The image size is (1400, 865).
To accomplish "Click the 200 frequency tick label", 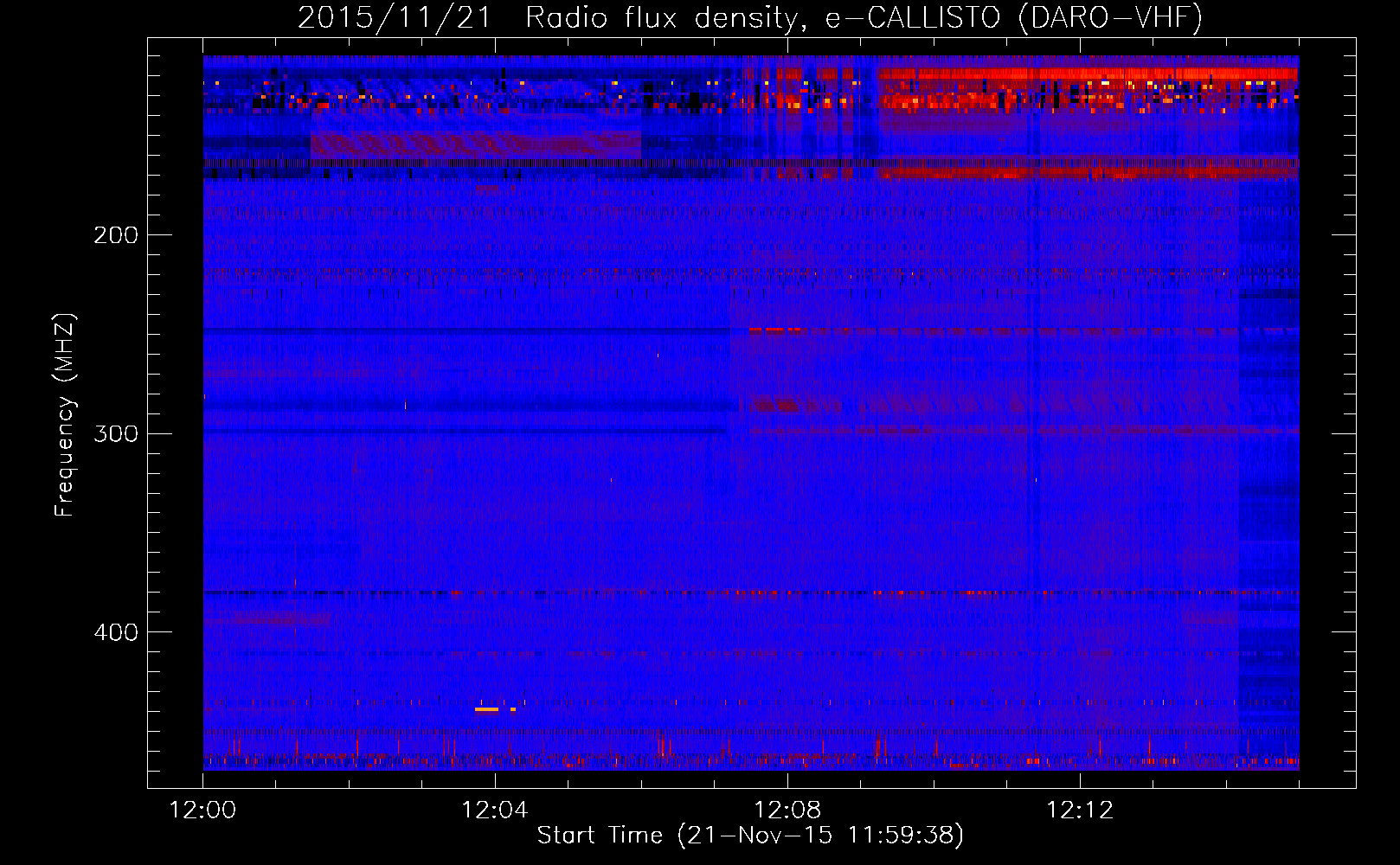I will tap(116, 234).
